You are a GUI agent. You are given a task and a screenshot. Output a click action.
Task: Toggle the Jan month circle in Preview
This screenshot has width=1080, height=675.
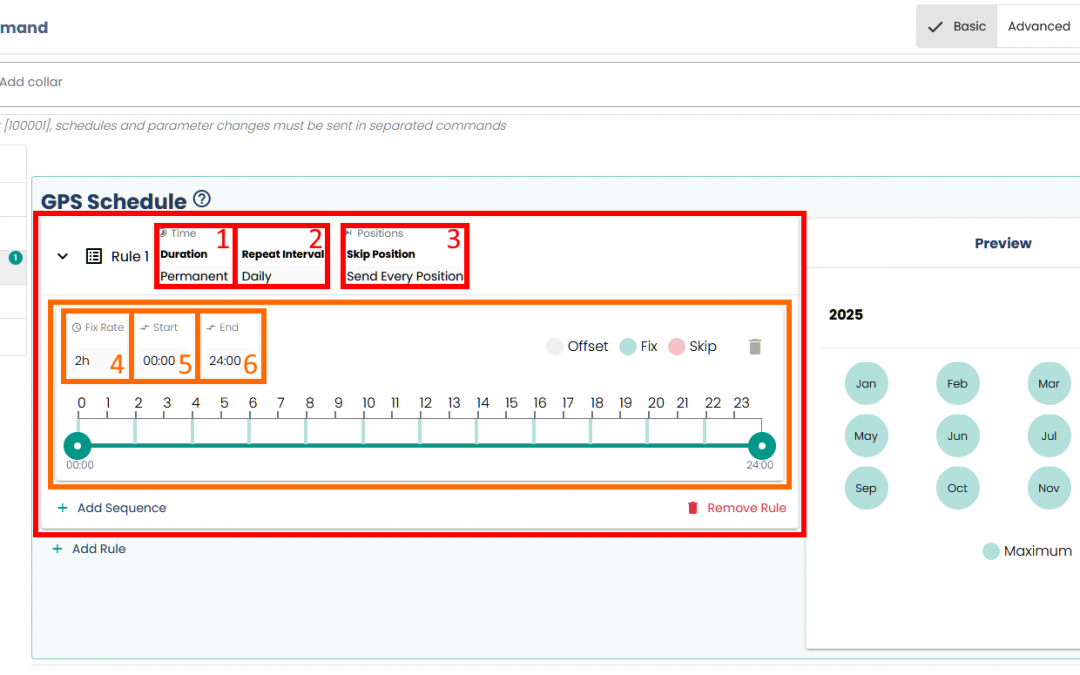866,384
